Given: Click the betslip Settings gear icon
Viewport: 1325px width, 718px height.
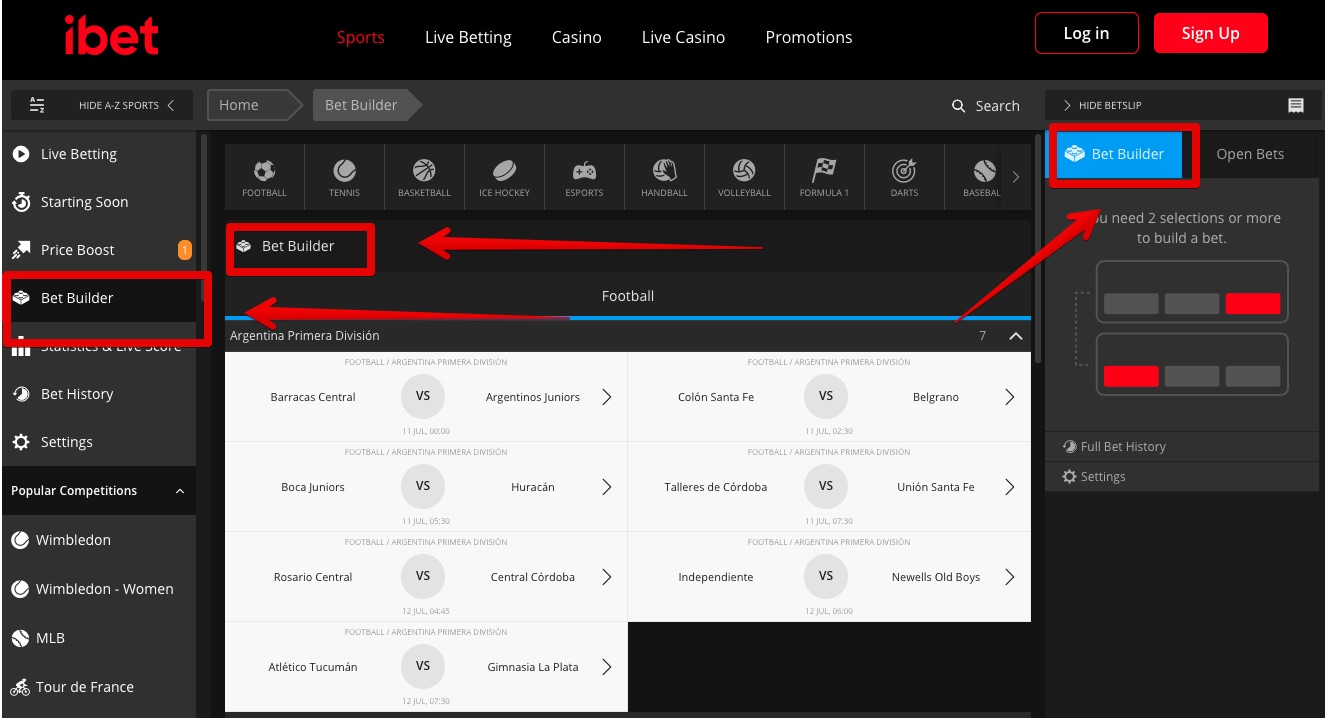Looking at the screenshot, I should (x=1069, y=477).
